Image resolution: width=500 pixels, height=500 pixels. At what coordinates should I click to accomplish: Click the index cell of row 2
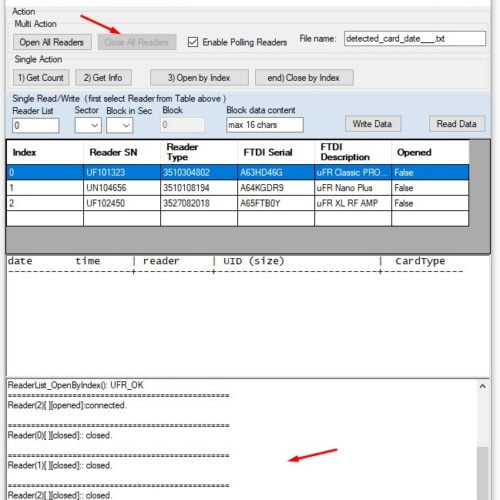point(45,203)
